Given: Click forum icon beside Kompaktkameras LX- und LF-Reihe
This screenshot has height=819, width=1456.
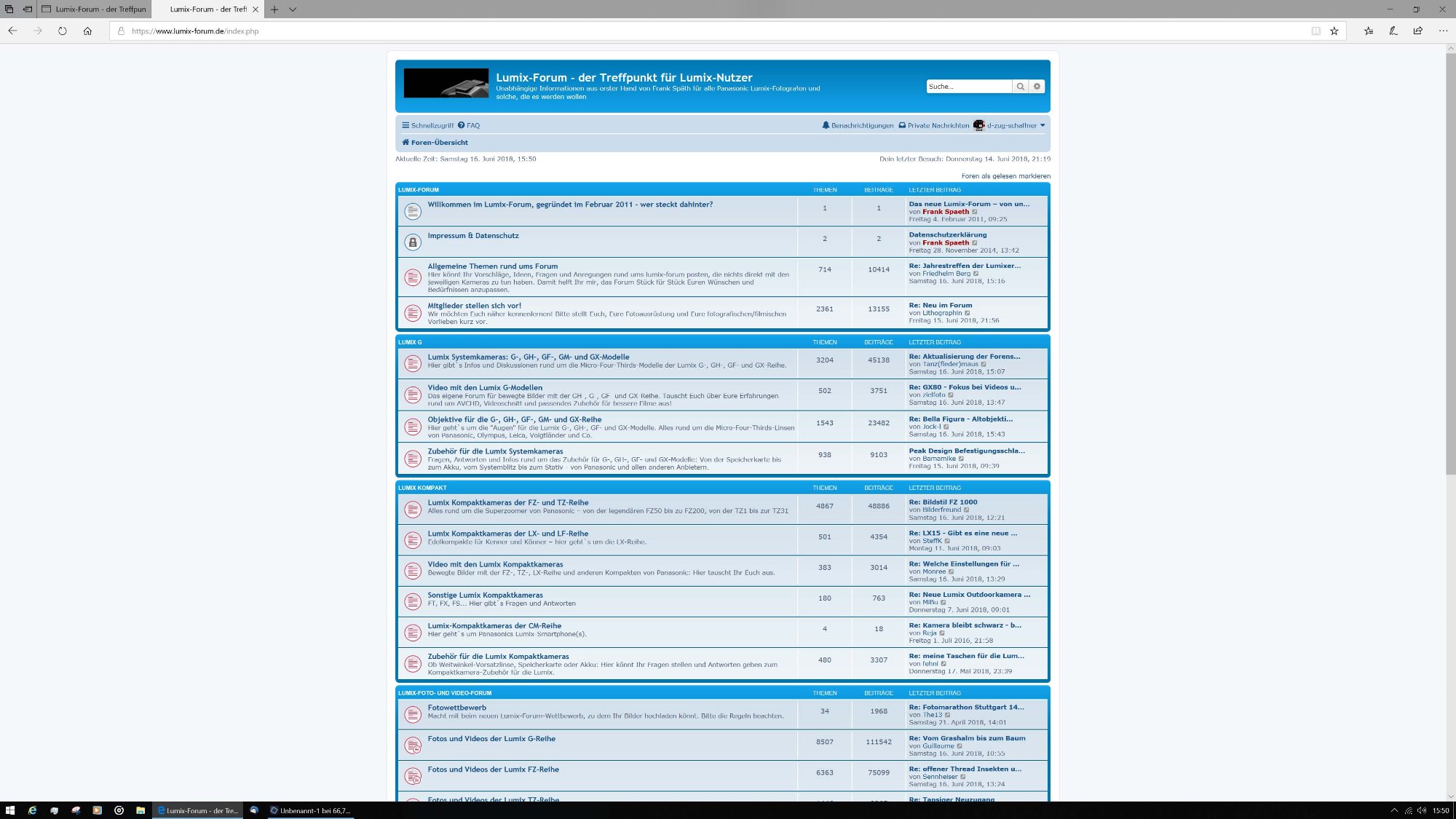Looking at the screenshot, I should (413, 540).
